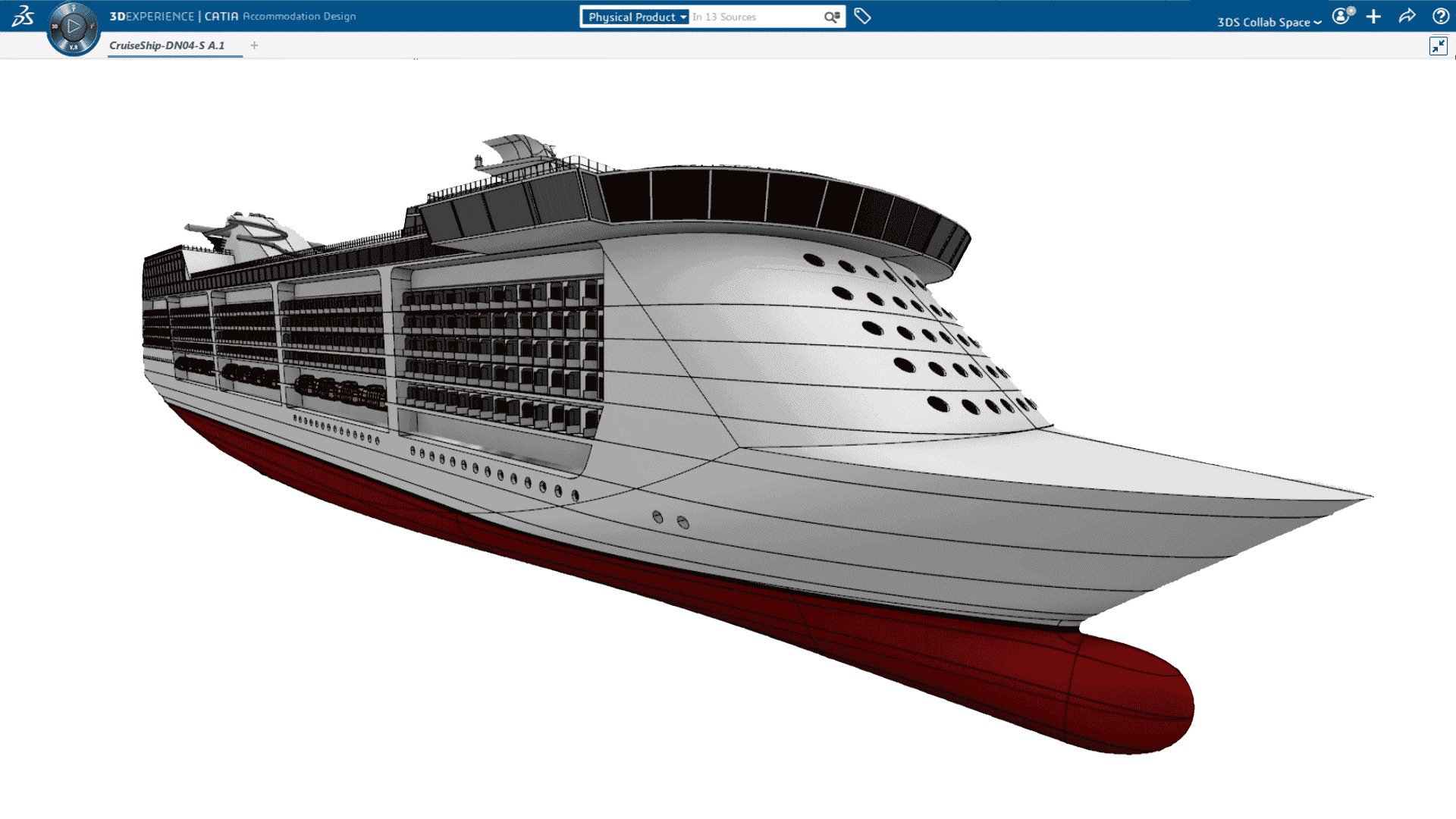This screenshot has width=1456, height=819.
Task: Click the user profile icon
Action: [1341, 17]
